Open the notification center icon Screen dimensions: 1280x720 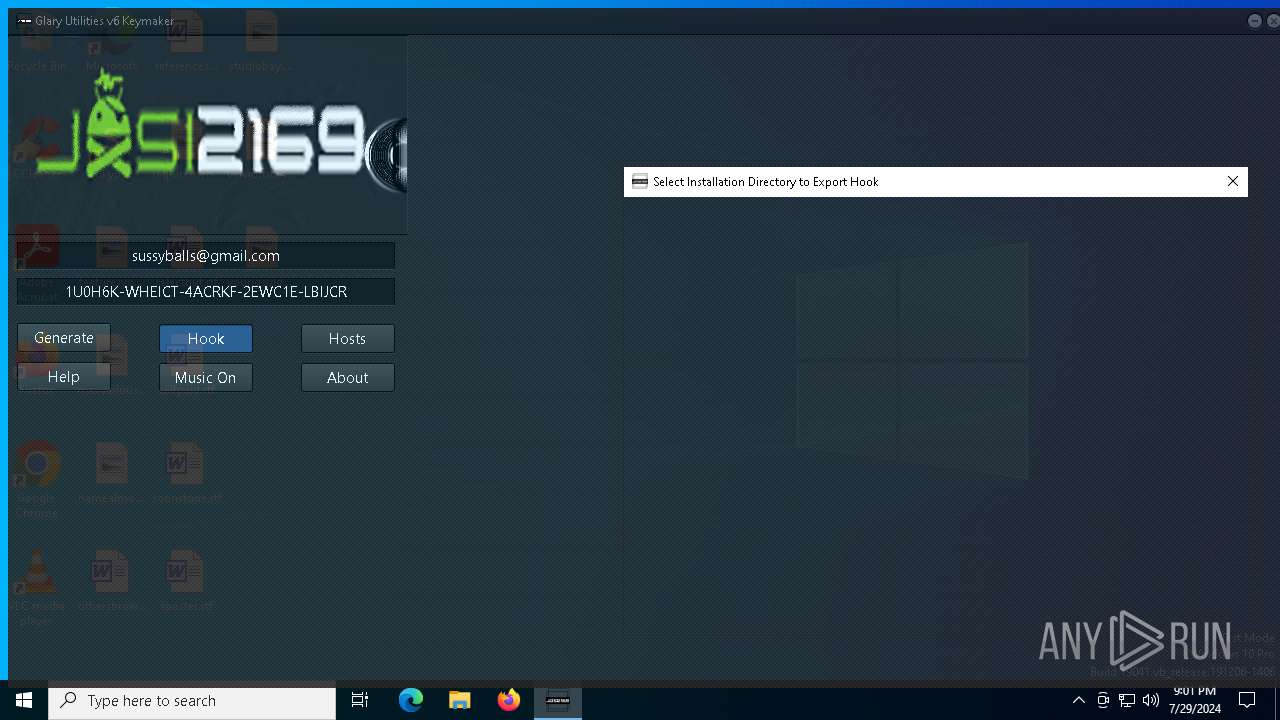(x=1247, y=701)
